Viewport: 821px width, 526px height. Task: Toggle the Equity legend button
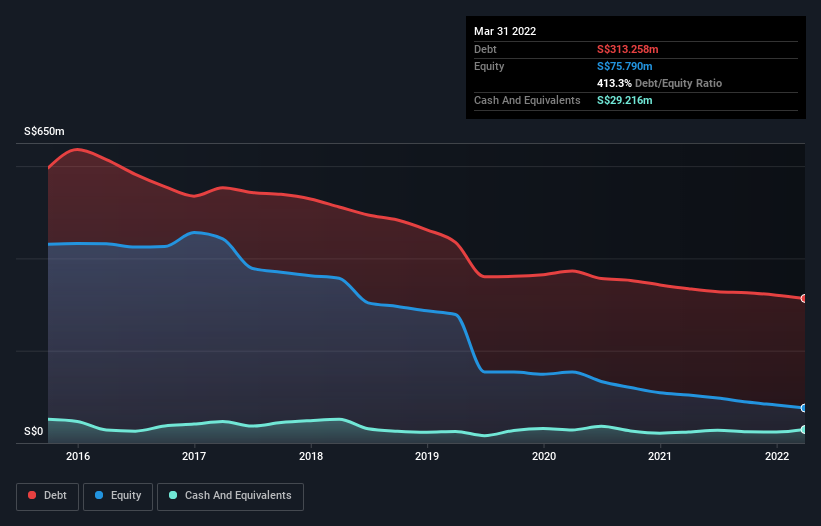118,496
